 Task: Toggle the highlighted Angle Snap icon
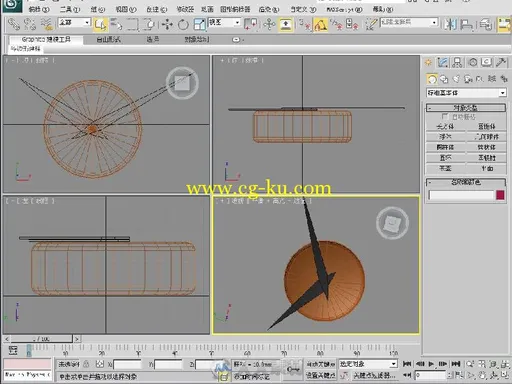click(320, 24)
